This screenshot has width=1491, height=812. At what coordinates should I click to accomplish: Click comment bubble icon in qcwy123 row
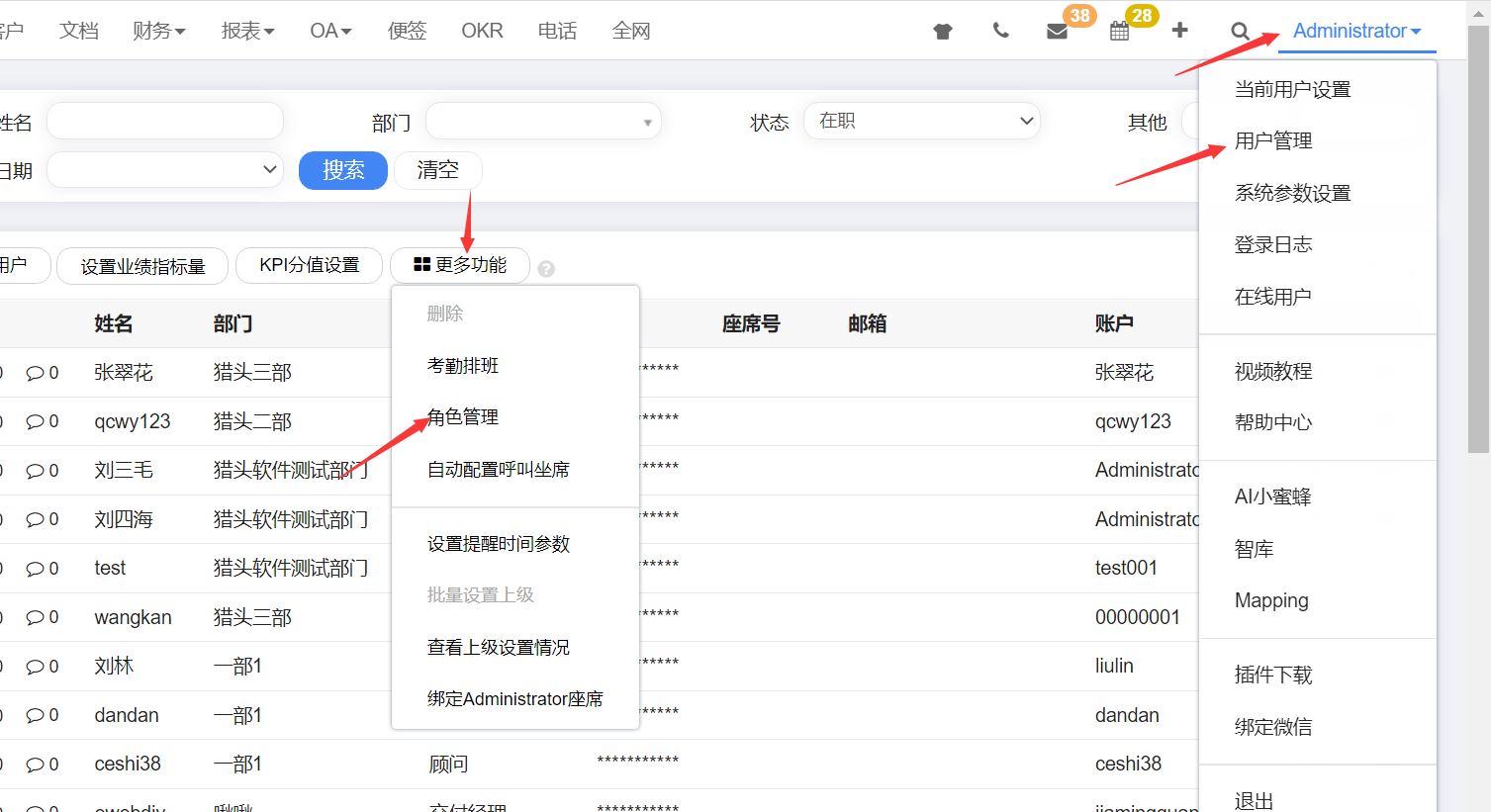click(36, 421)
